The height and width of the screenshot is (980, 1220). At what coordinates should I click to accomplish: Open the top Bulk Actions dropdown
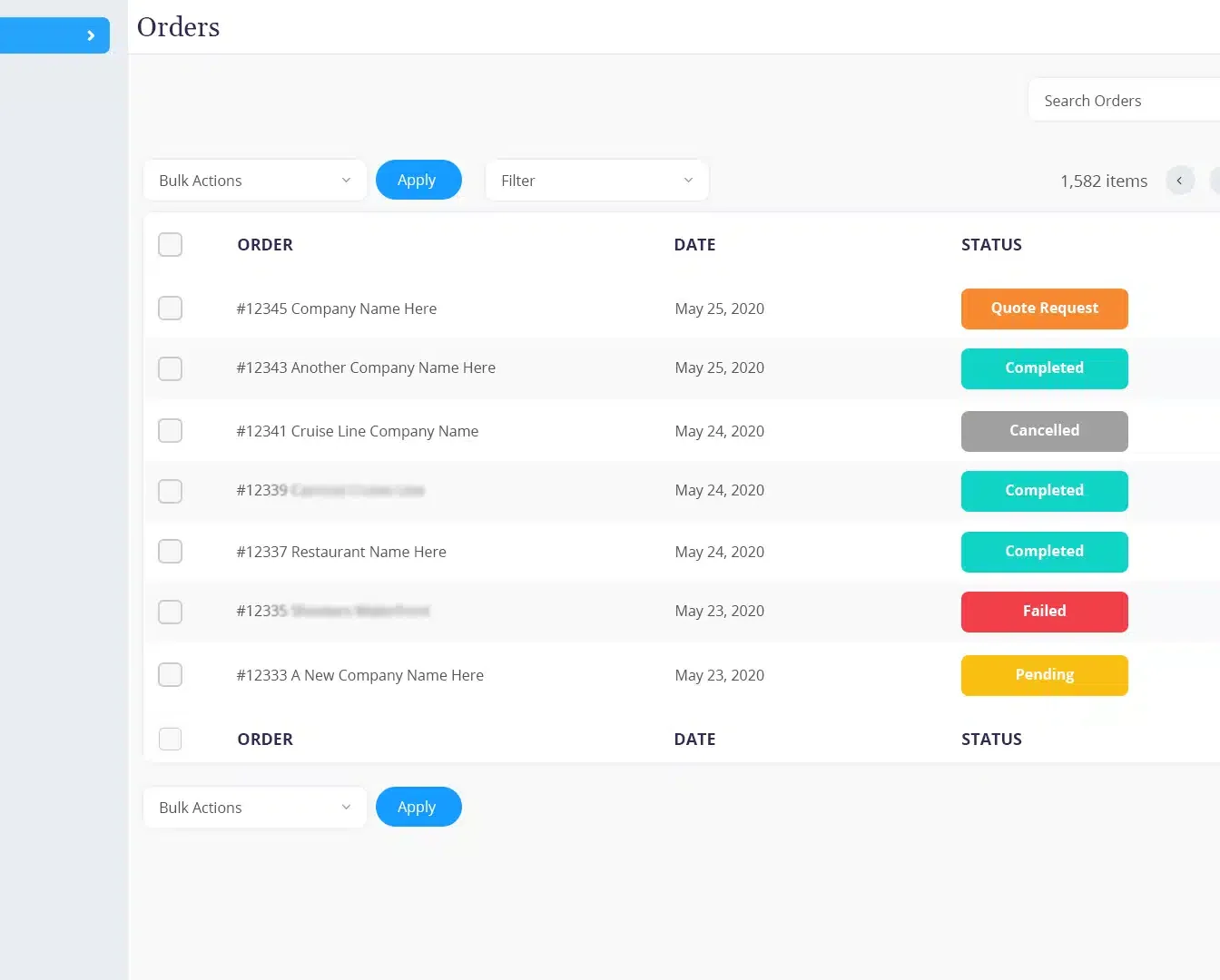(254, 181)
